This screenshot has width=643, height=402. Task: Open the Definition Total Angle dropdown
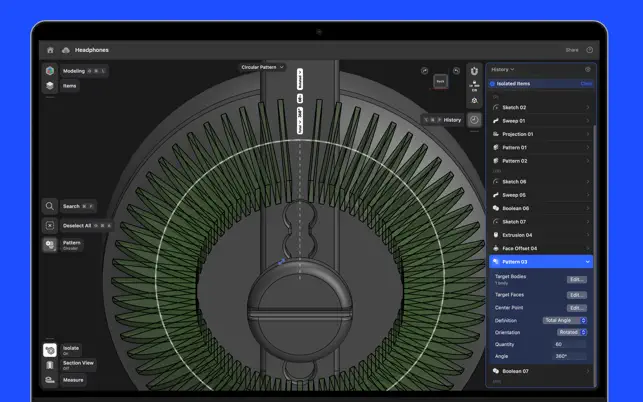(565, 320)
